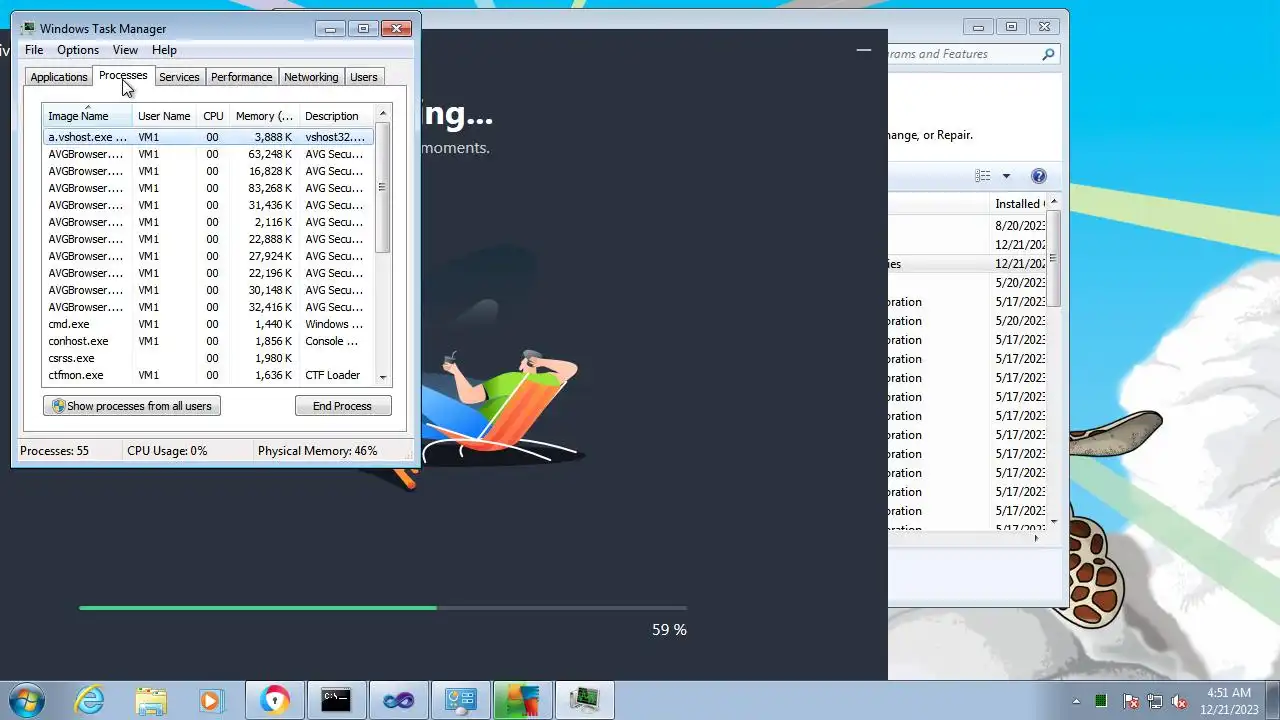1280x720 pixels.
Task: Open Options menu in Task Manager
Action: click(78, 50)
